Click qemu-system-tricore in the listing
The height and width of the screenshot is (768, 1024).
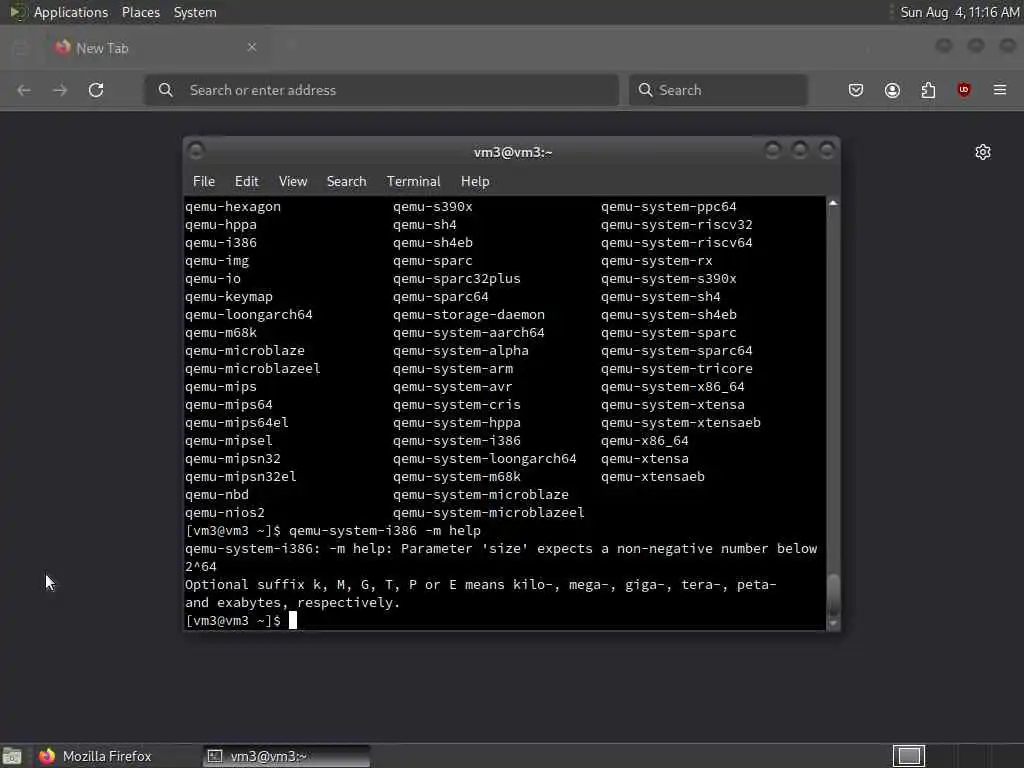pos(677,368)
